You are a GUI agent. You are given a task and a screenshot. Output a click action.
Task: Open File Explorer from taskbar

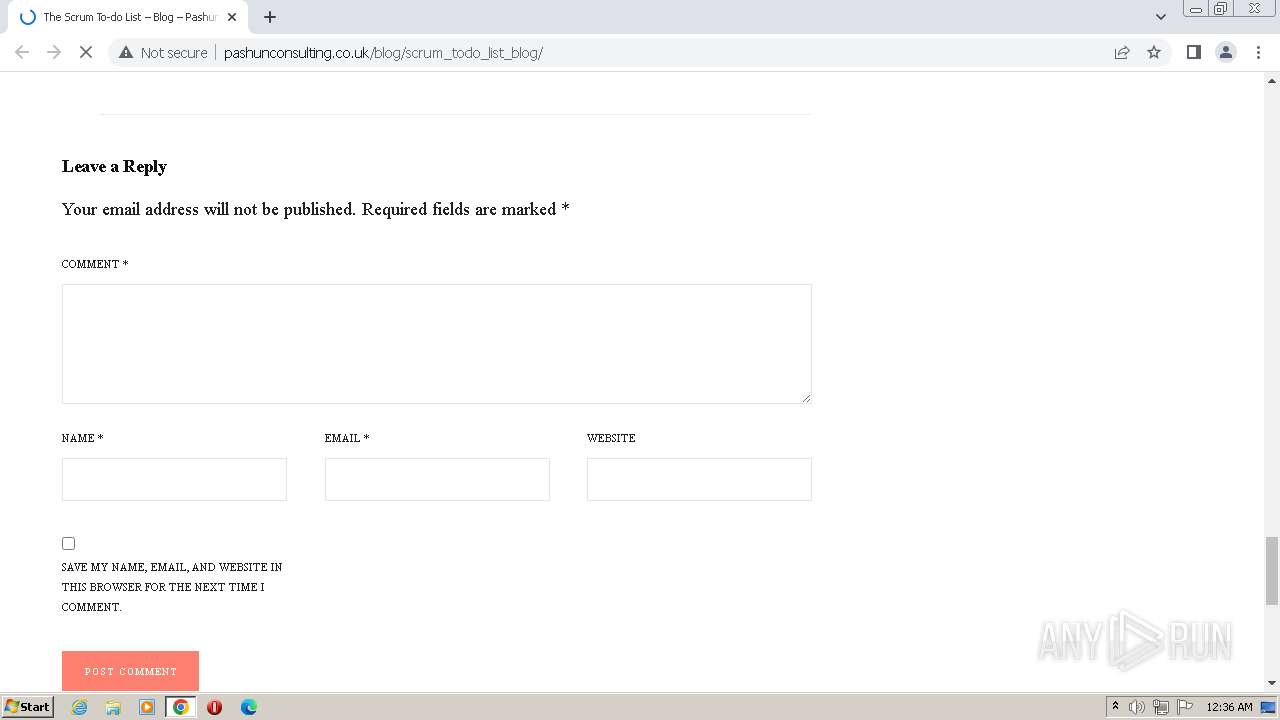coord(113,707)
